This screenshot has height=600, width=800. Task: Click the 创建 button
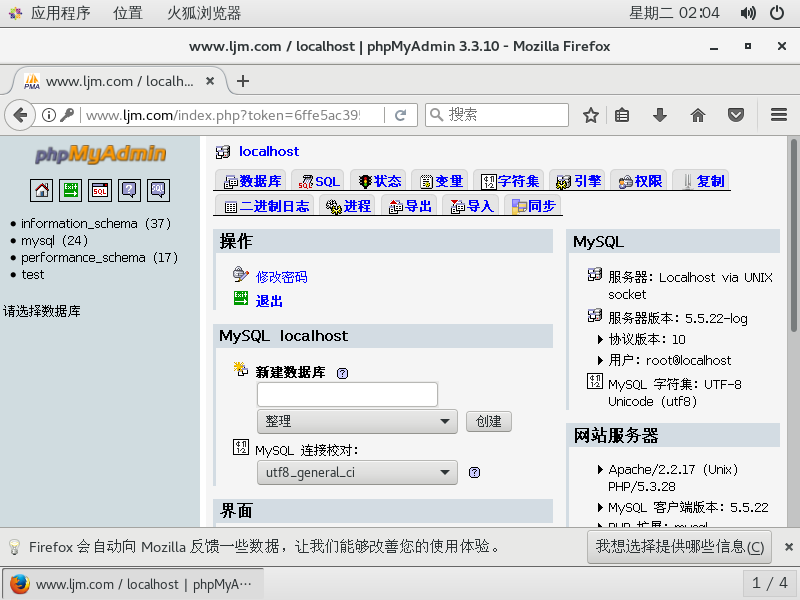[x=488, y=421]
